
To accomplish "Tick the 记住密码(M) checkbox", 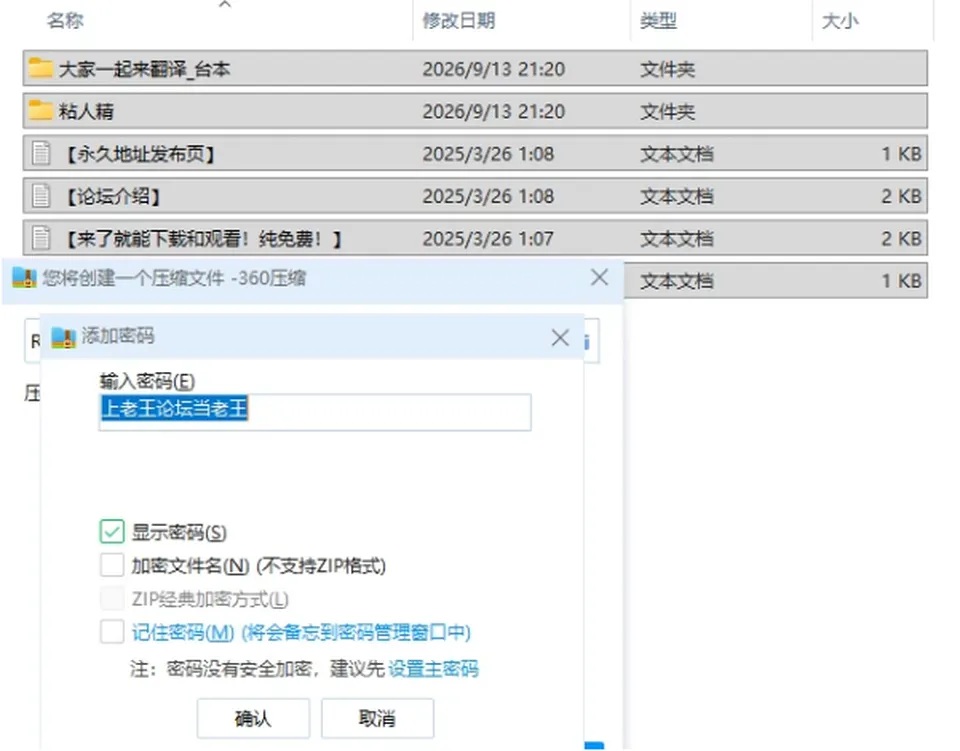I will [112, 631].
